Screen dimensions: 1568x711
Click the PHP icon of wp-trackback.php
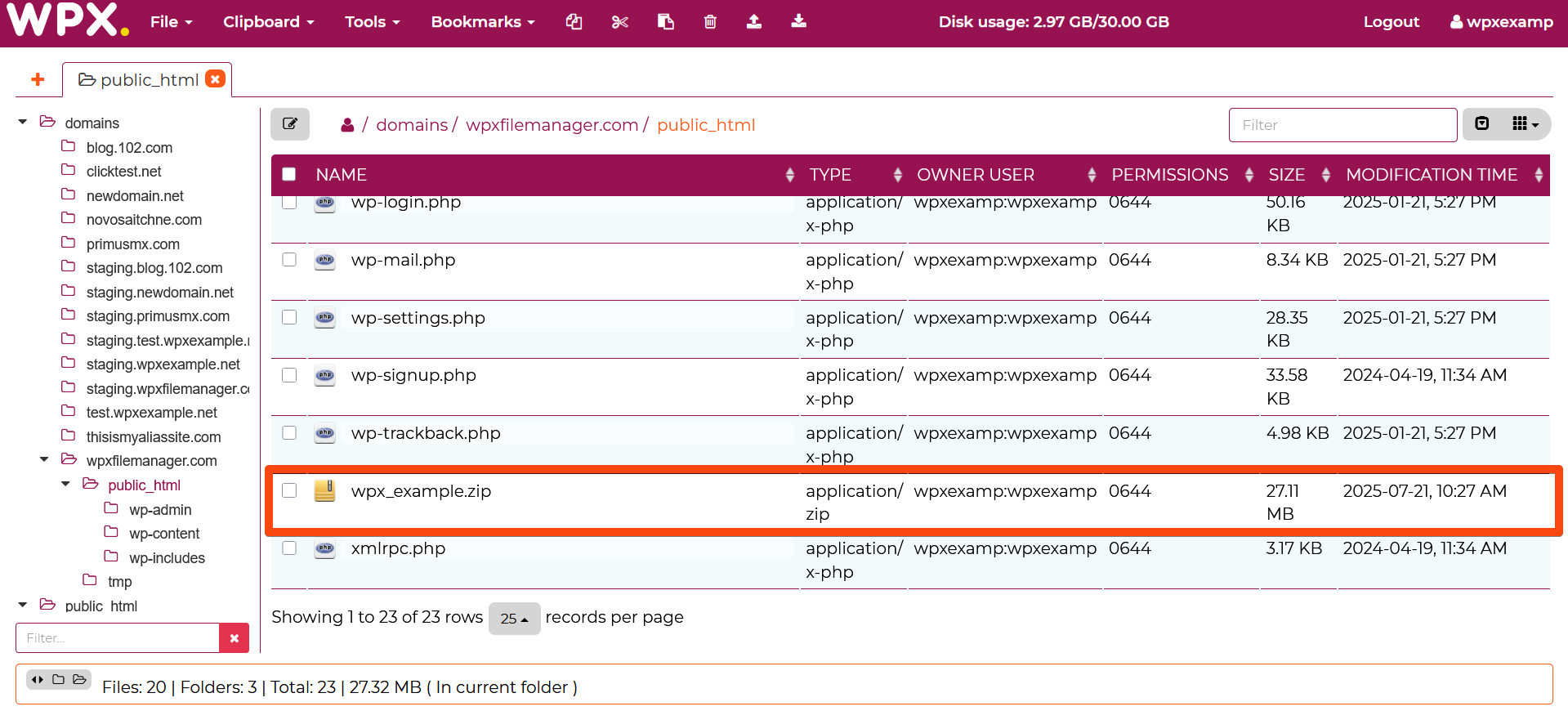tap(325, 433)
